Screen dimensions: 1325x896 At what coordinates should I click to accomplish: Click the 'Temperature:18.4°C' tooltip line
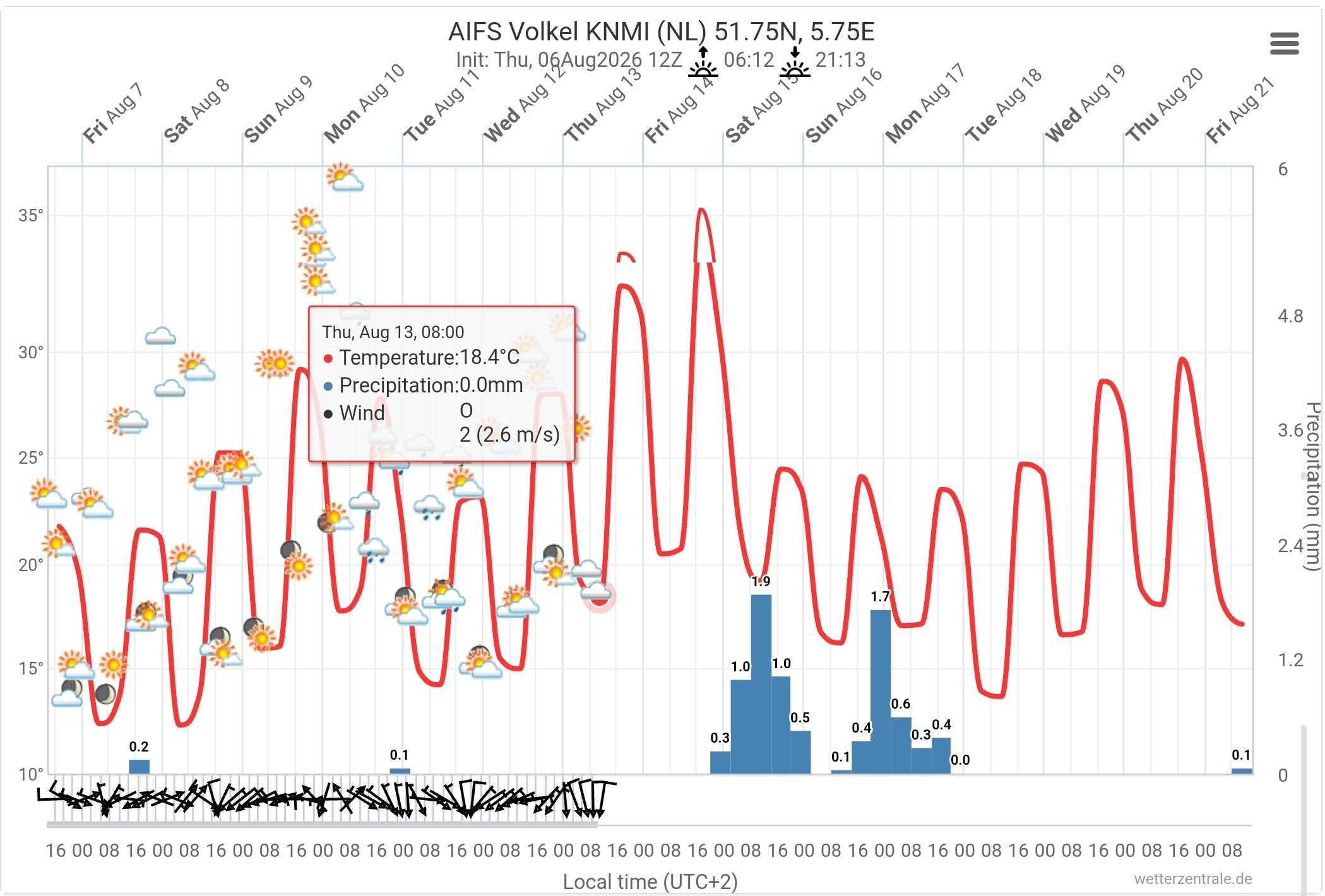click(x=429, y=358)
